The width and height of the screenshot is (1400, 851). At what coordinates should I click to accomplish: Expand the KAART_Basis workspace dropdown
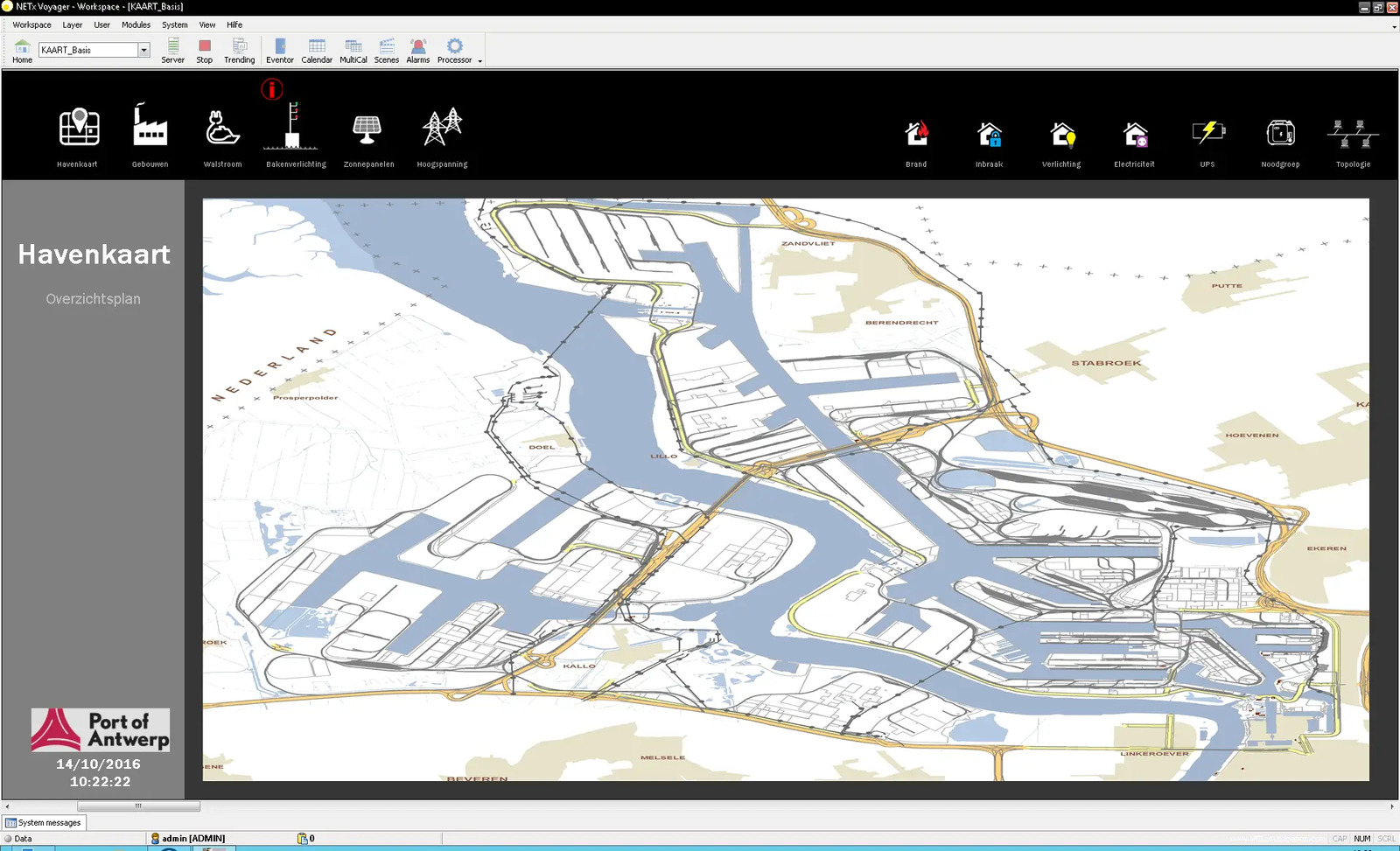(x=144, y=50)
